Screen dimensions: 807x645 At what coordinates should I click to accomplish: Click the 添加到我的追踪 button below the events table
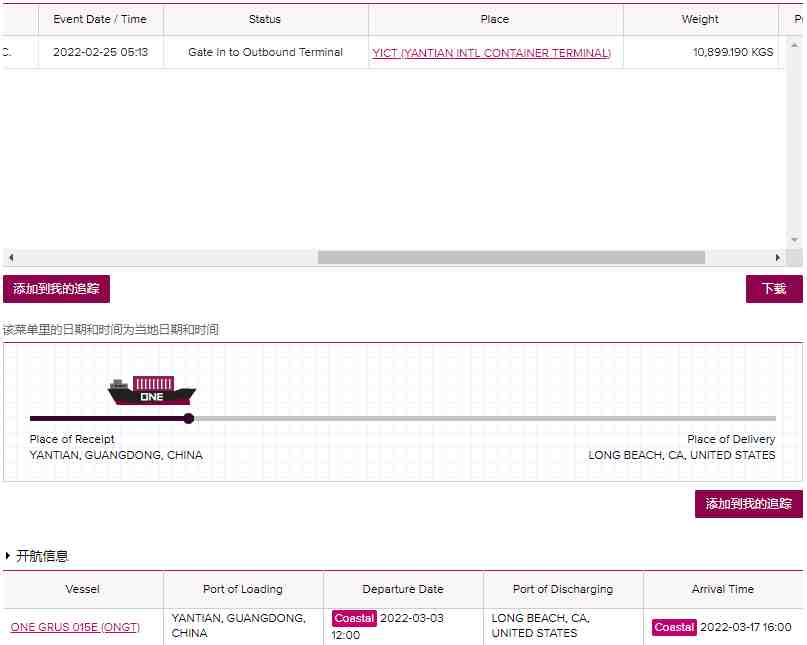[57, 289]
